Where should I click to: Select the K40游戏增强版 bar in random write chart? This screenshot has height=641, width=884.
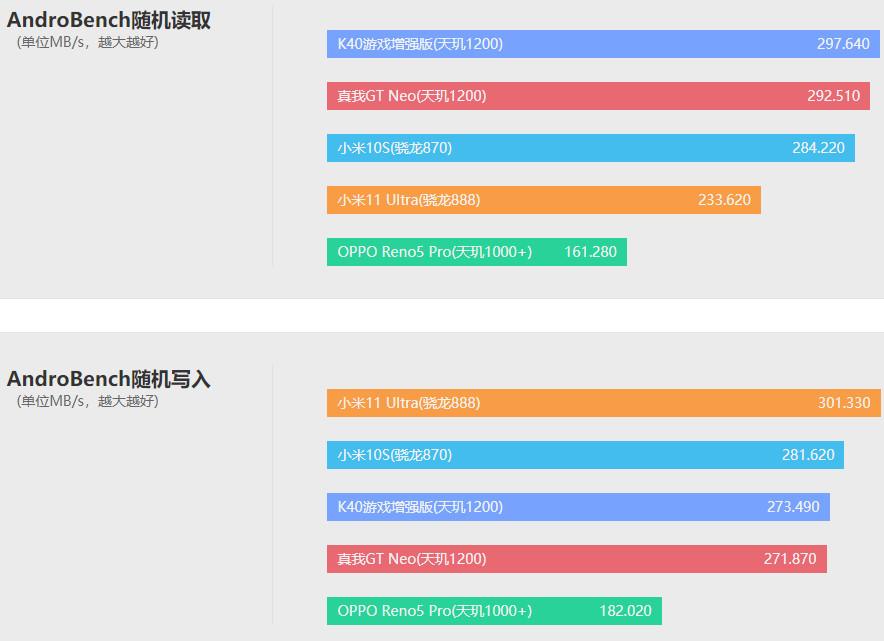(578, 507)
